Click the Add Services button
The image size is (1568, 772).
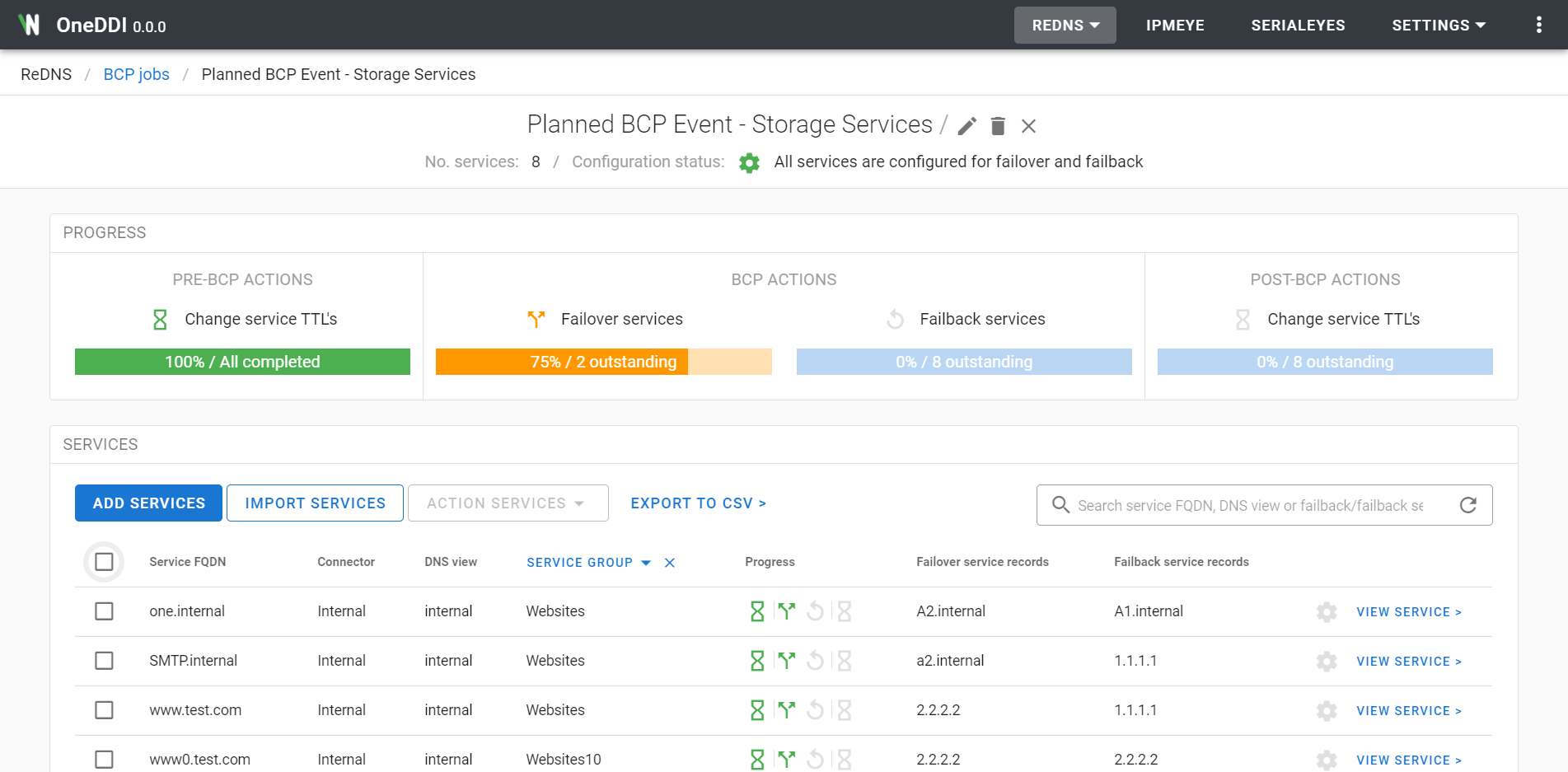pos(148,503)
